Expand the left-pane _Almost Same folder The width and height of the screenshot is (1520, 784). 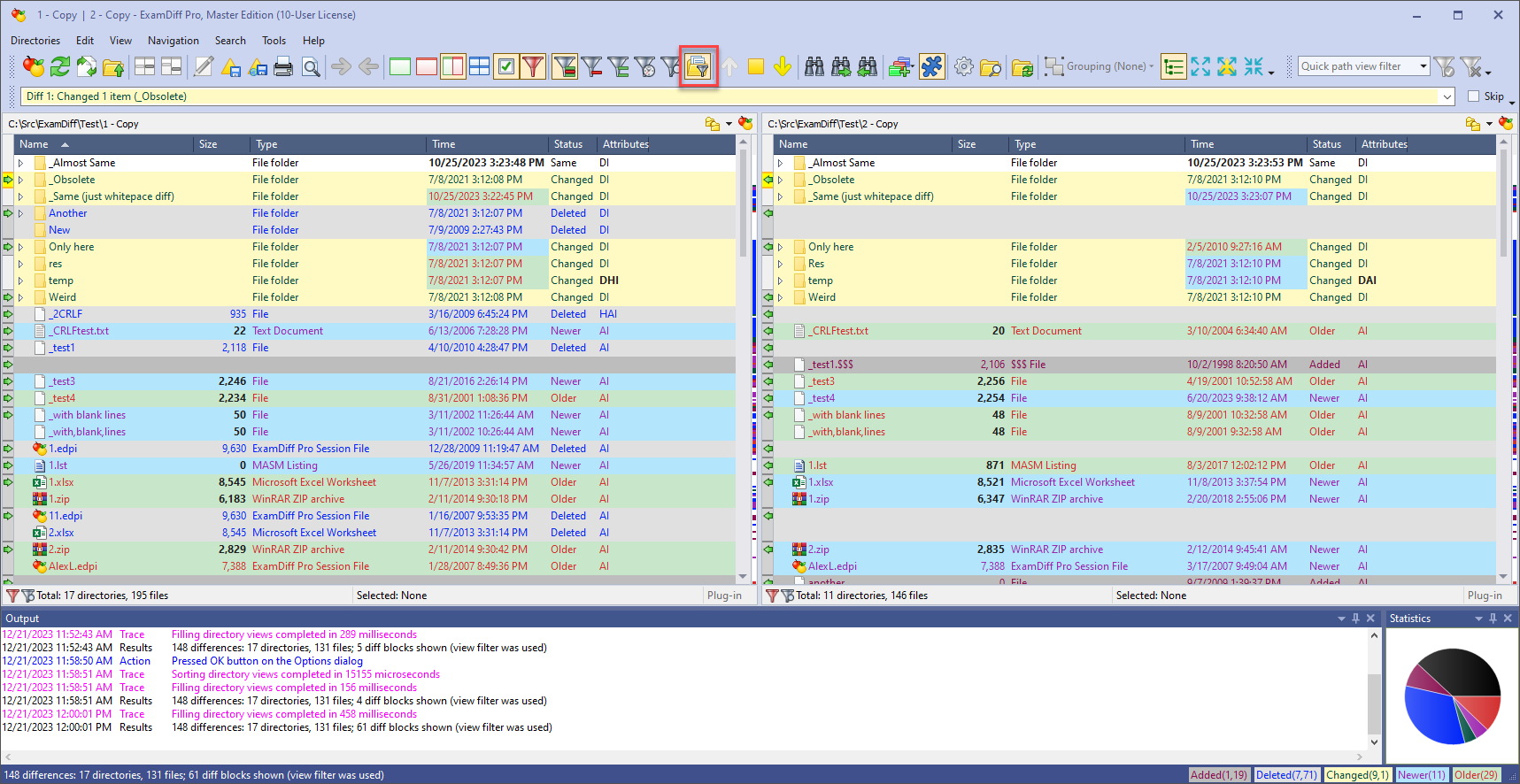pos(20,163)
